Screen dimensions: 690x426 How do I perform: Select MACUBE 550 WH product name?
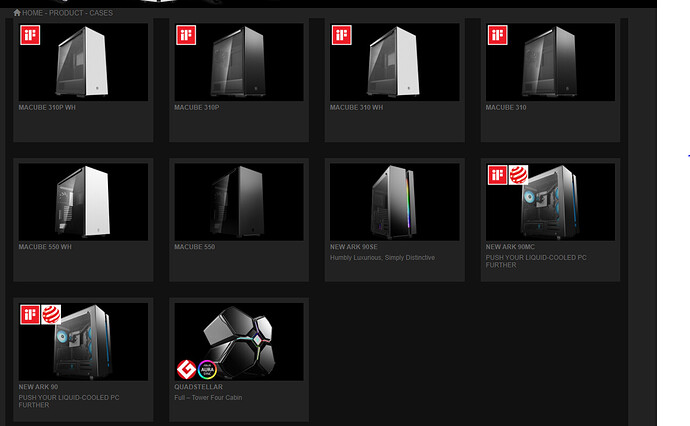pyautogui.click(x=45, y=247)
